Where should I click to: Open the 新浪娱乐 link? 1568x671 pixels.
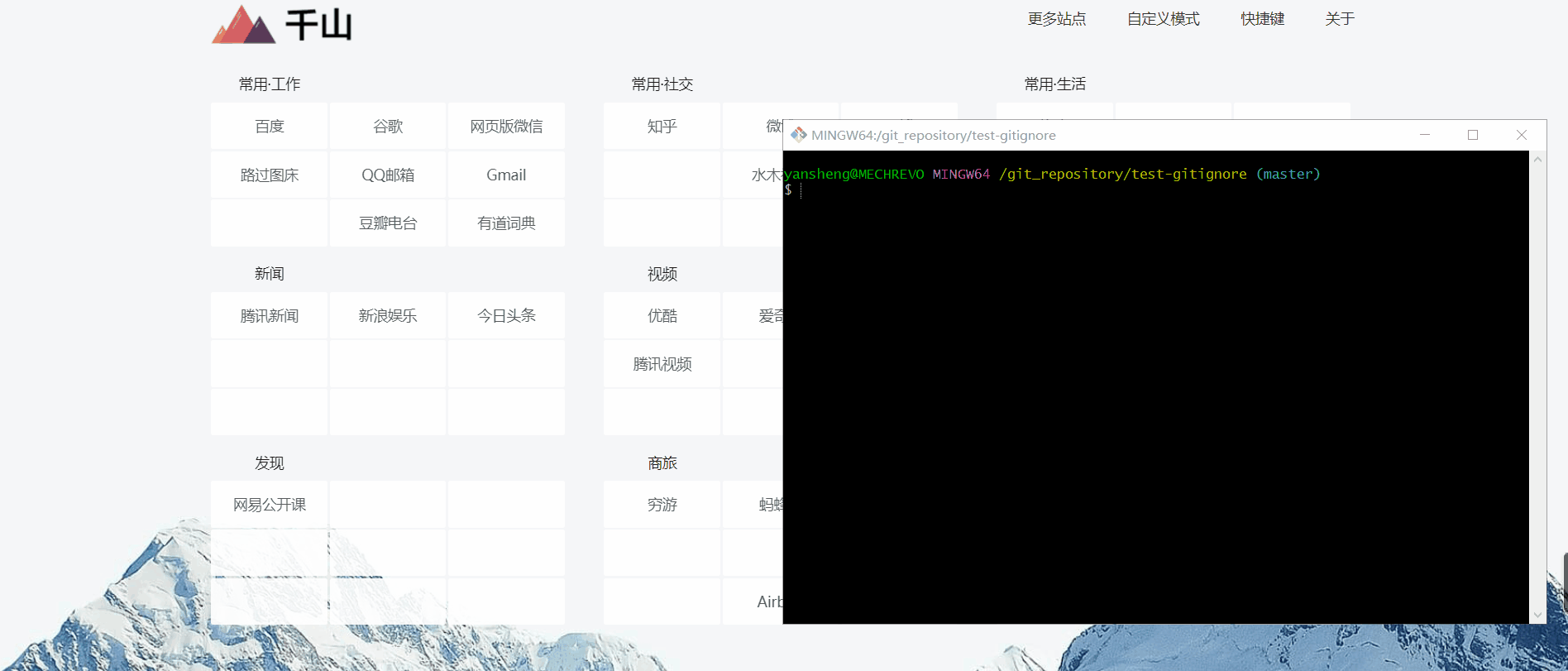pyautogui.click(x=388, y=316)
